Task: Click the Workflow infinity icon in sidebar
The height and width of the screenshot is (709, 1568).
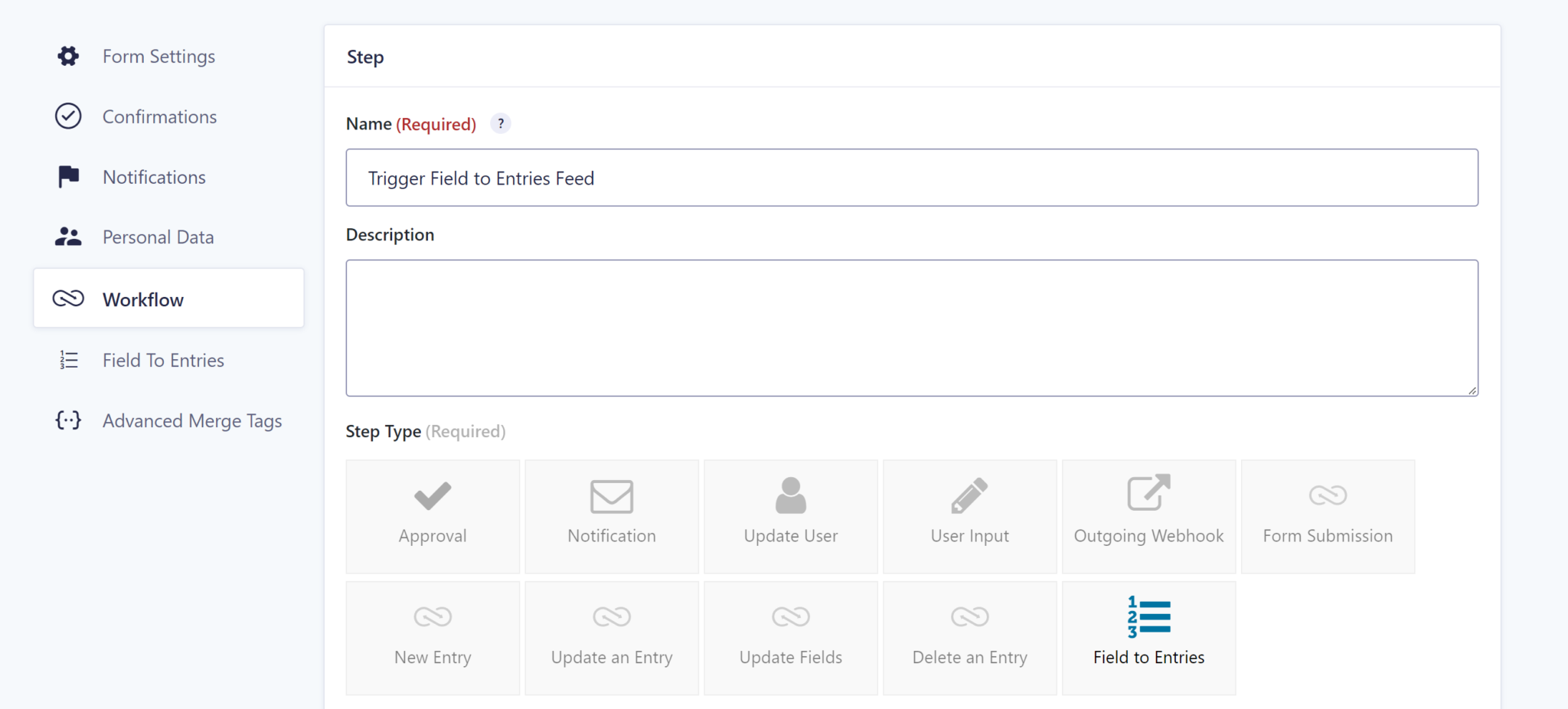Action: point(68,299)
